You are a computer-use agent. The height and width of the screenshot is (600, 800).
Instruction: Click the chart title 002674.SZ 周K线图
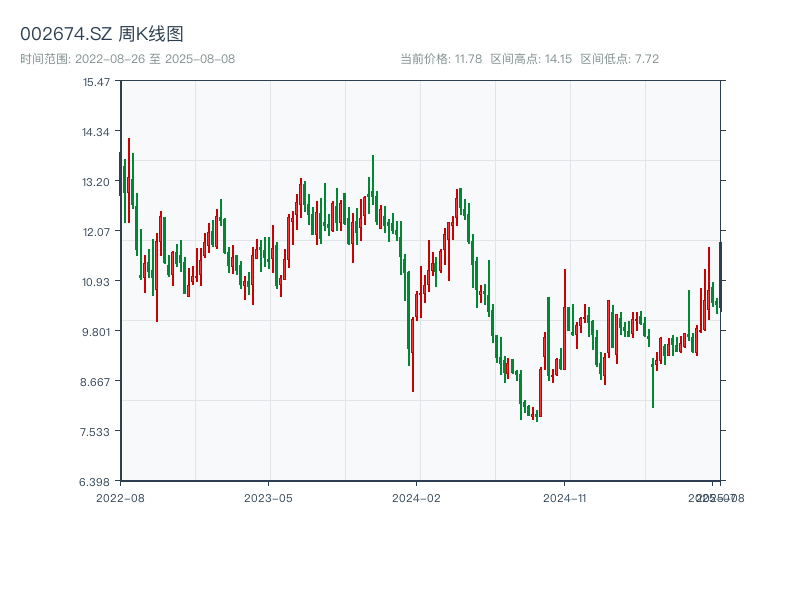tap(102, 35)
